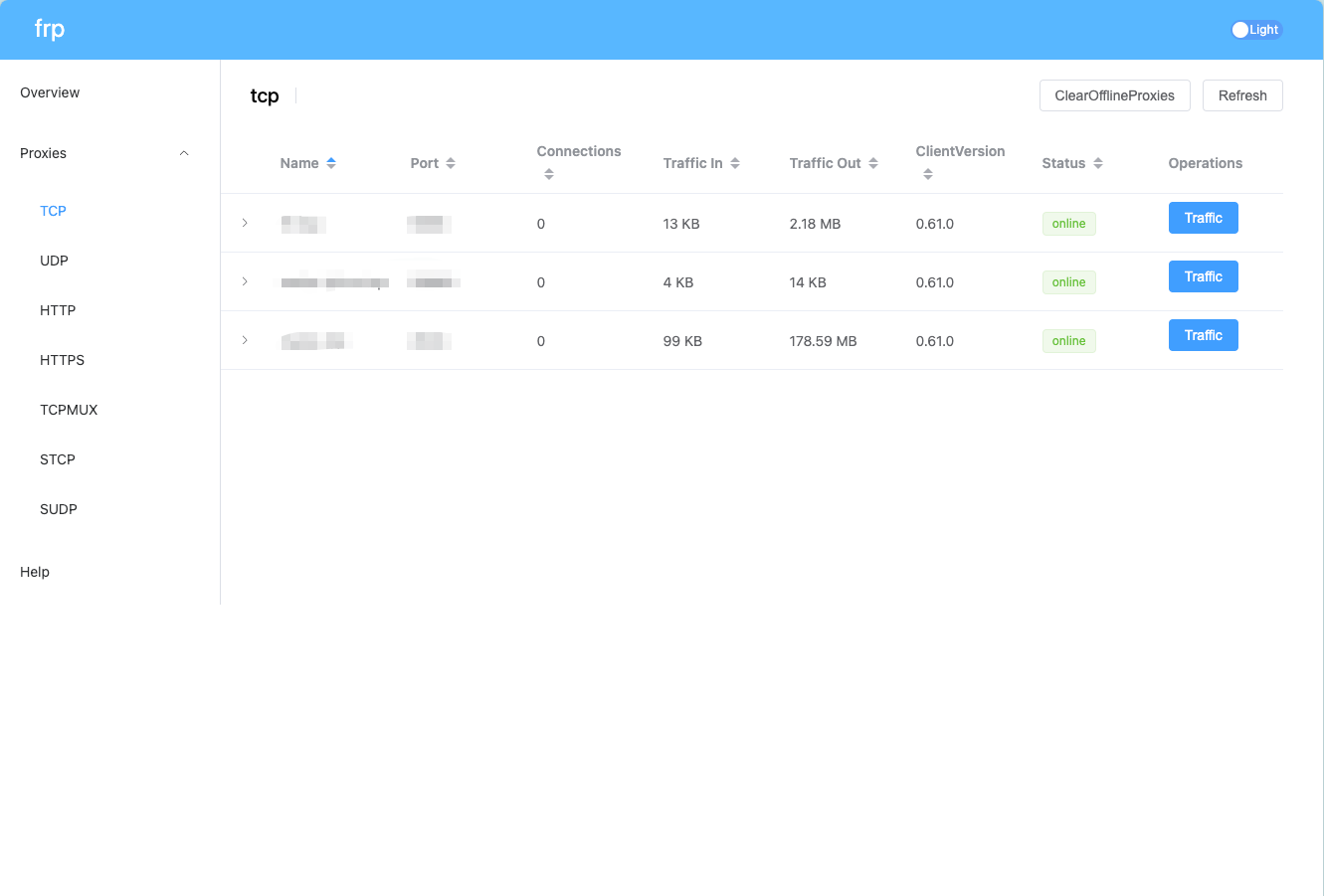This screenshot has height=896, width=1324.
Task: Sort by Status column arrows
Action: (x=1098, y=163)
